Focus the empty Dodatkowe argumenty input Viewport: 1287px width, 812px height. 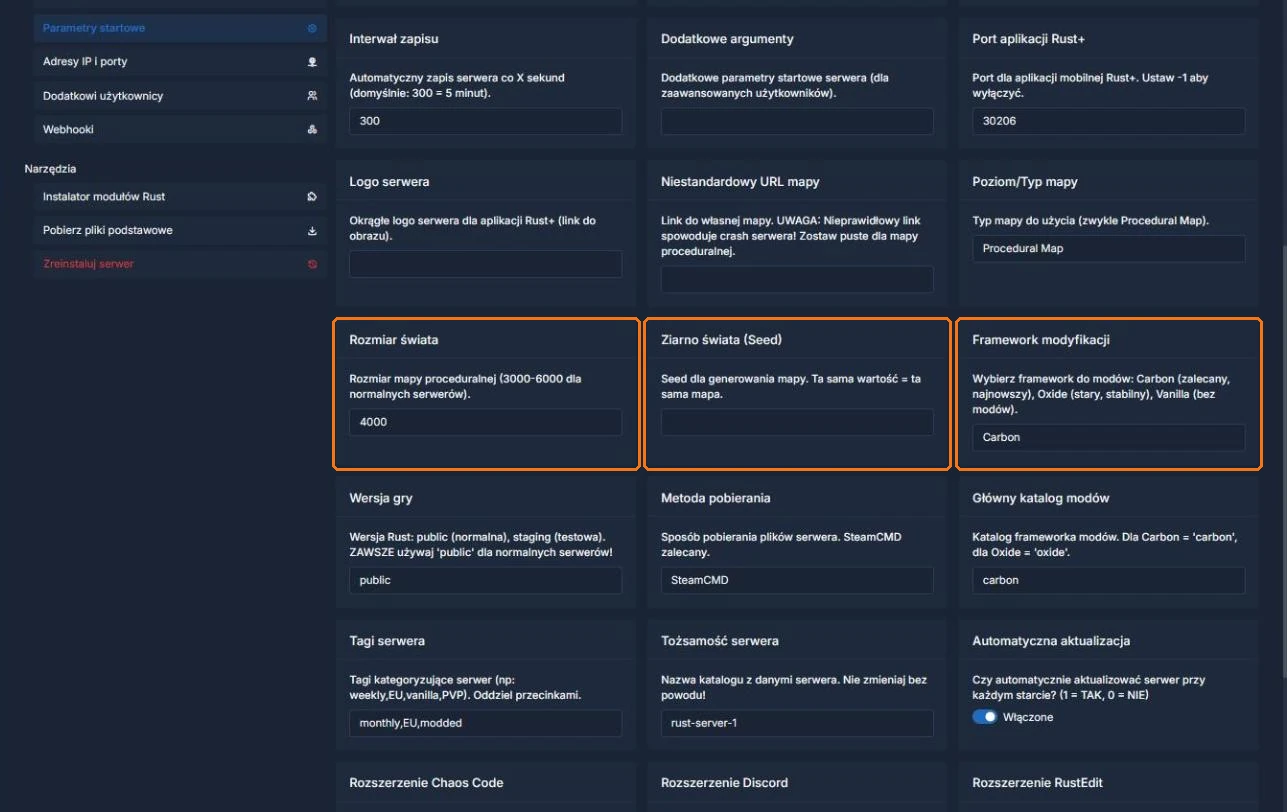click(x=797, y=121)
